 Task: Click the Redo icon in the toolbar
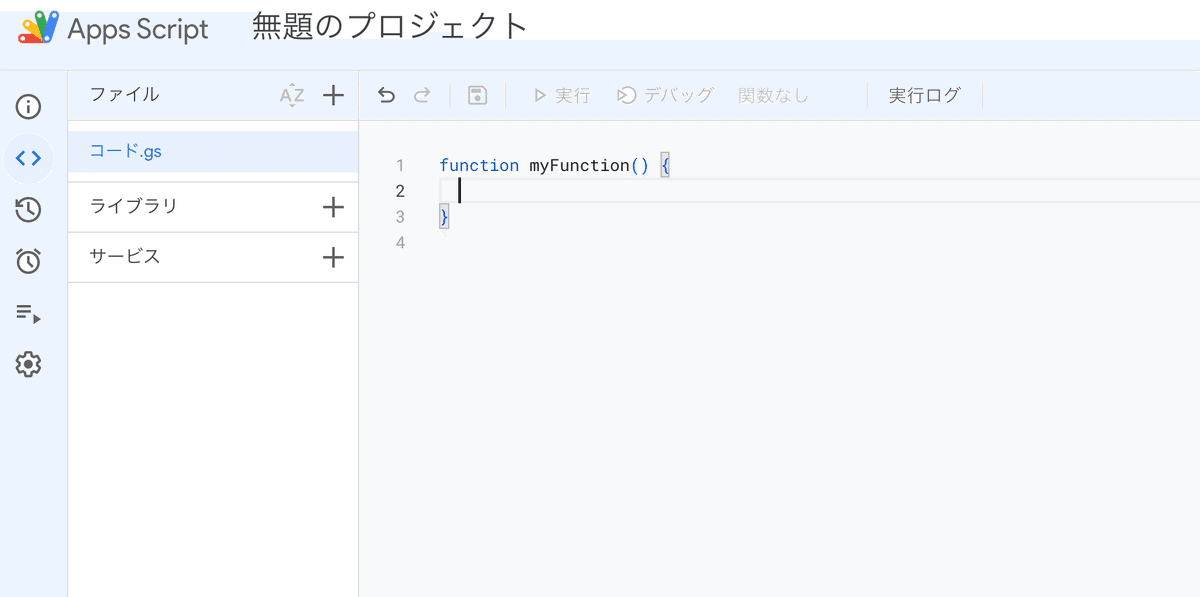pos(422,94)
